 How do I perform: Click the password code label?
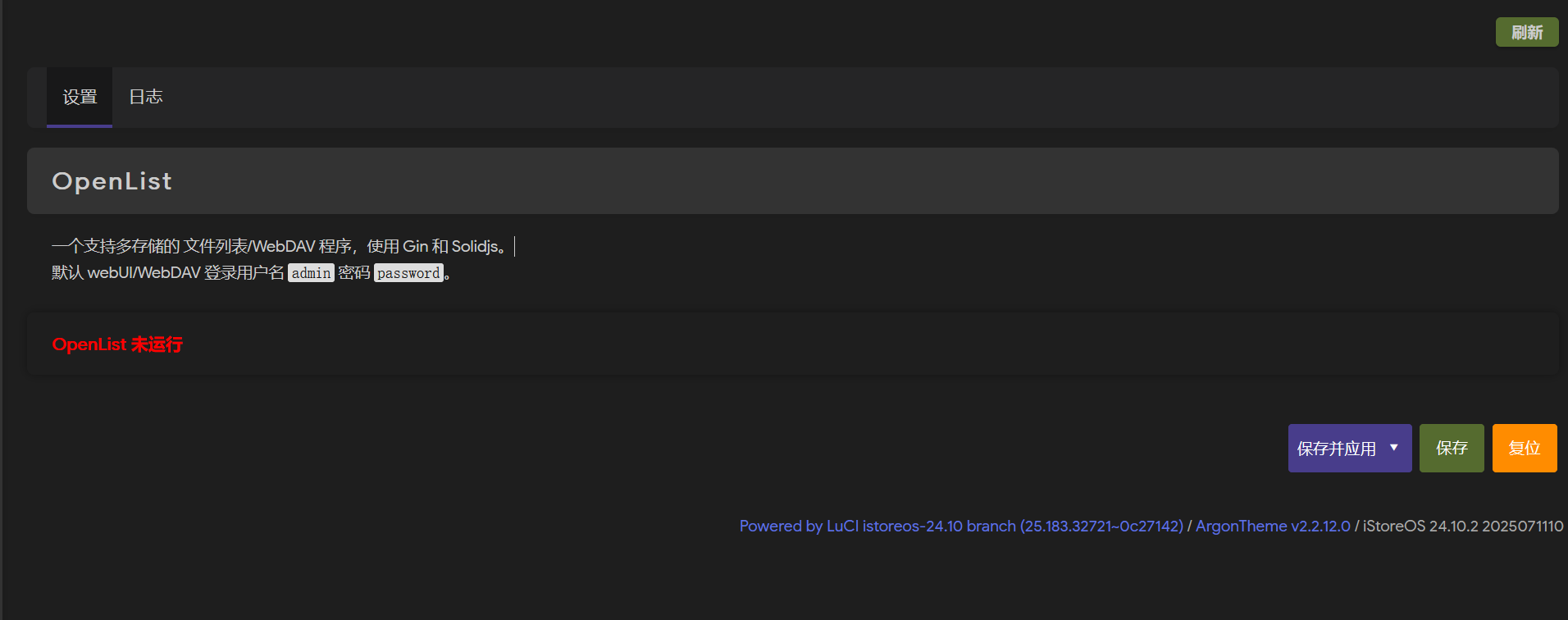pos(408,273)
